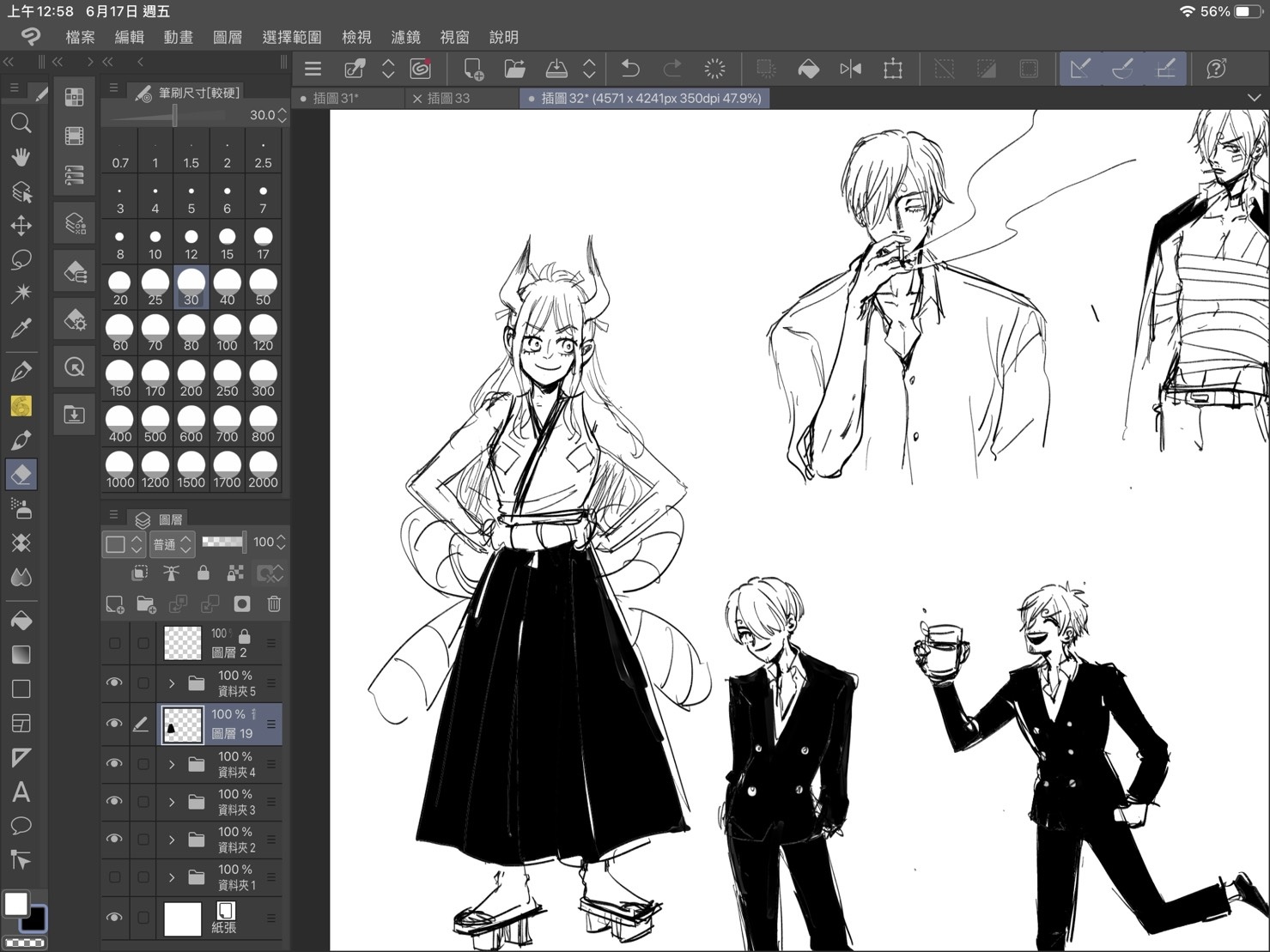Choose brush size 300
This screenshot has width=1270, height=952.
click(263, 378)
